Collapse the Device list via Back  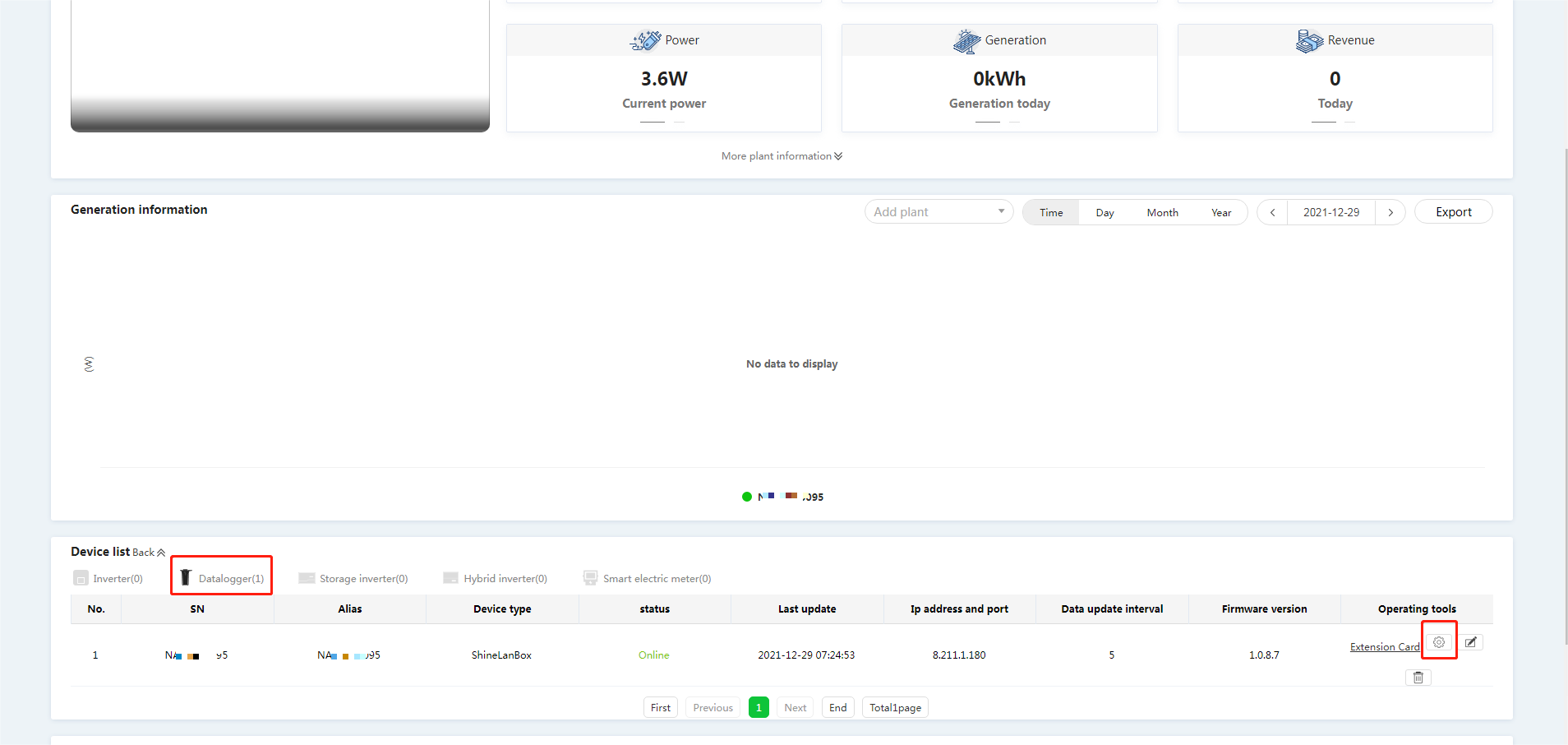pos(149,553)
